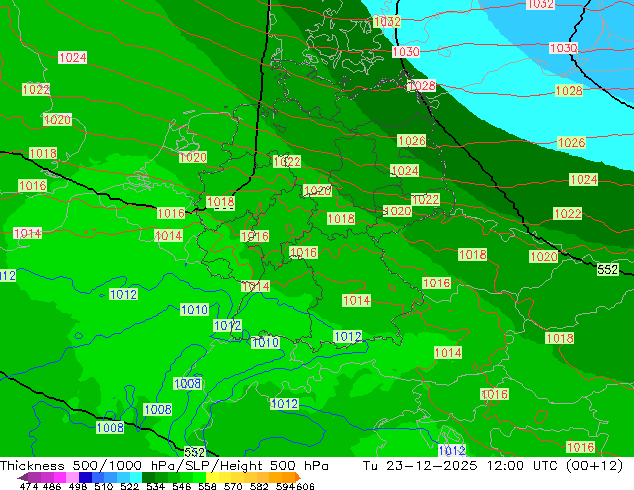This screenshot has width=634, height=490.
Task: Click the '510' value under the legend
Action: click(x=104, y=486)
